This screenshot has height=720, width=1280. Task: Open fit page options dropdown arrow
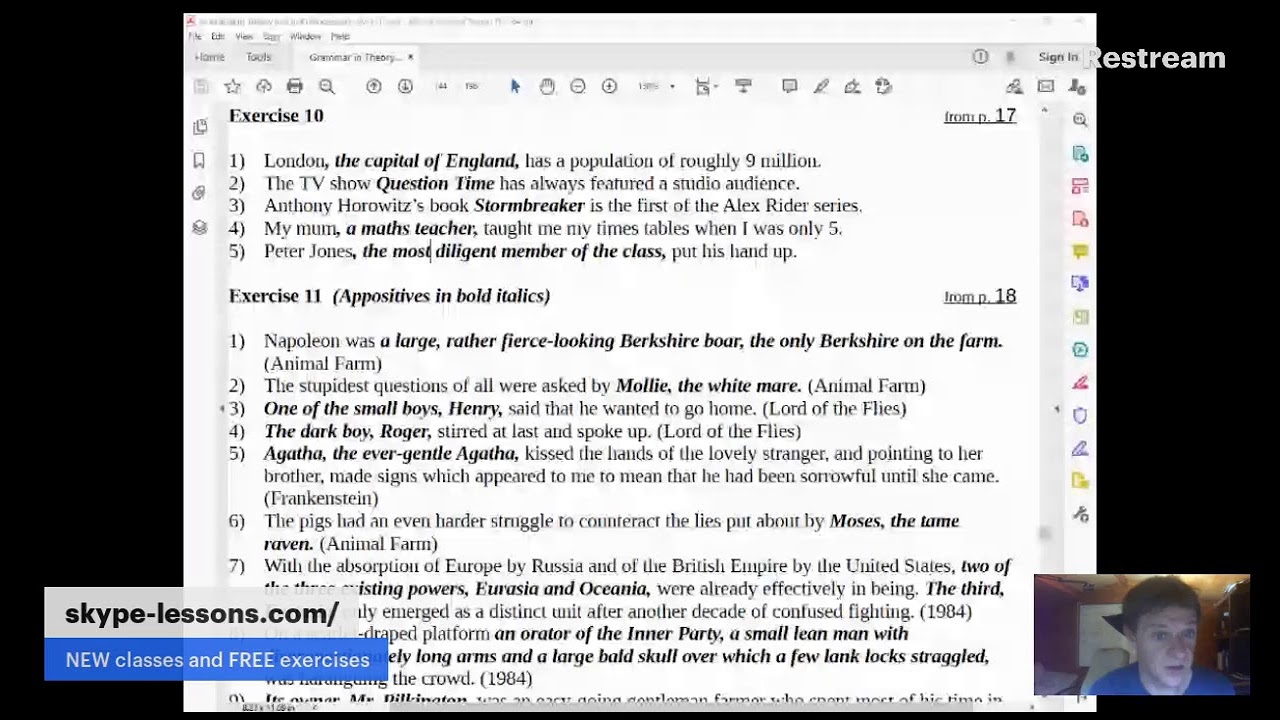pyautogui.click(x=717, y=87)
